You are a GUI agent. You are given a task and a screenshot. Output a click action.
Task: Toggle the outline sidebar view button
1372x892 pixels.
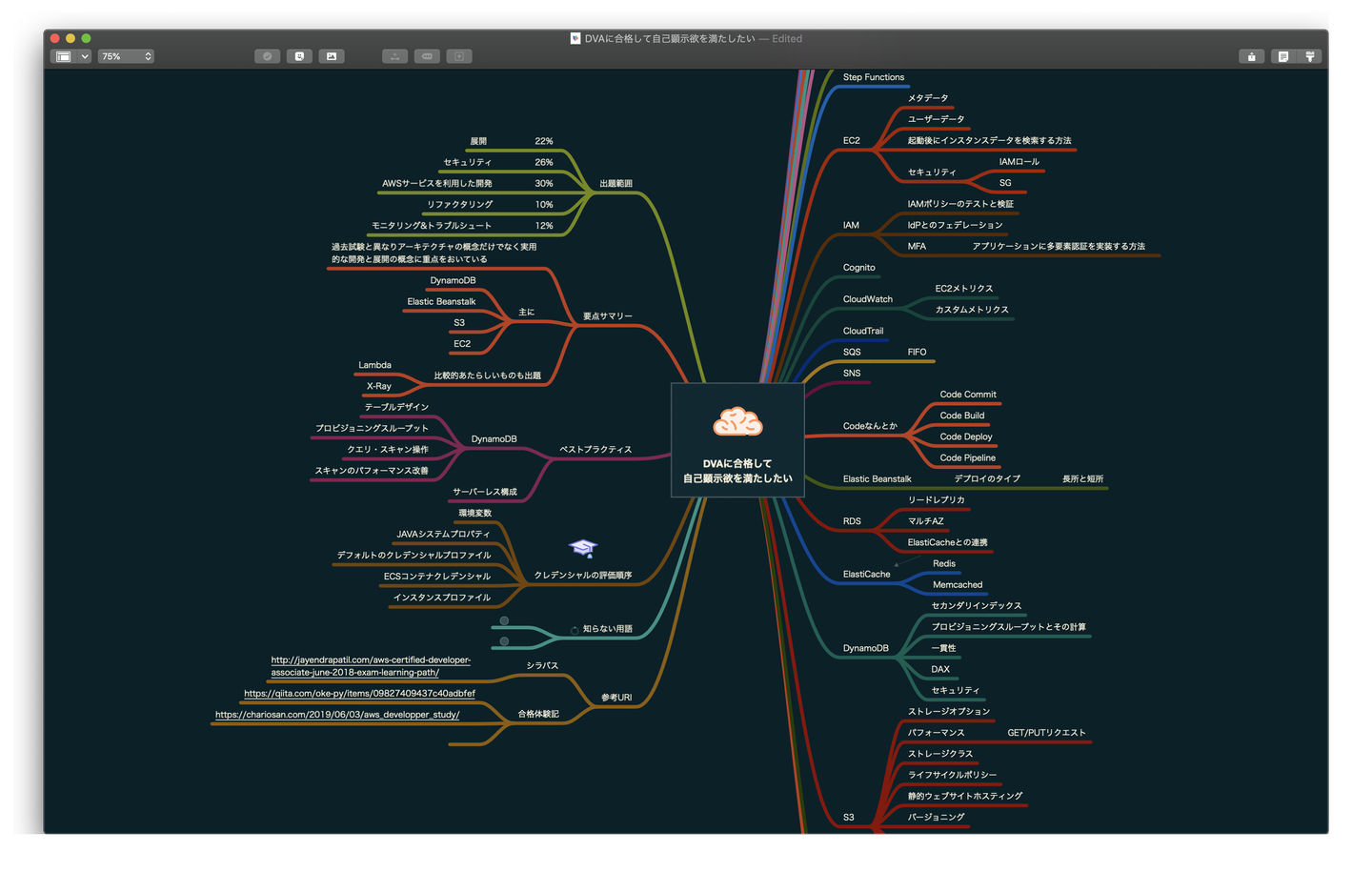(x=63, y=56)
